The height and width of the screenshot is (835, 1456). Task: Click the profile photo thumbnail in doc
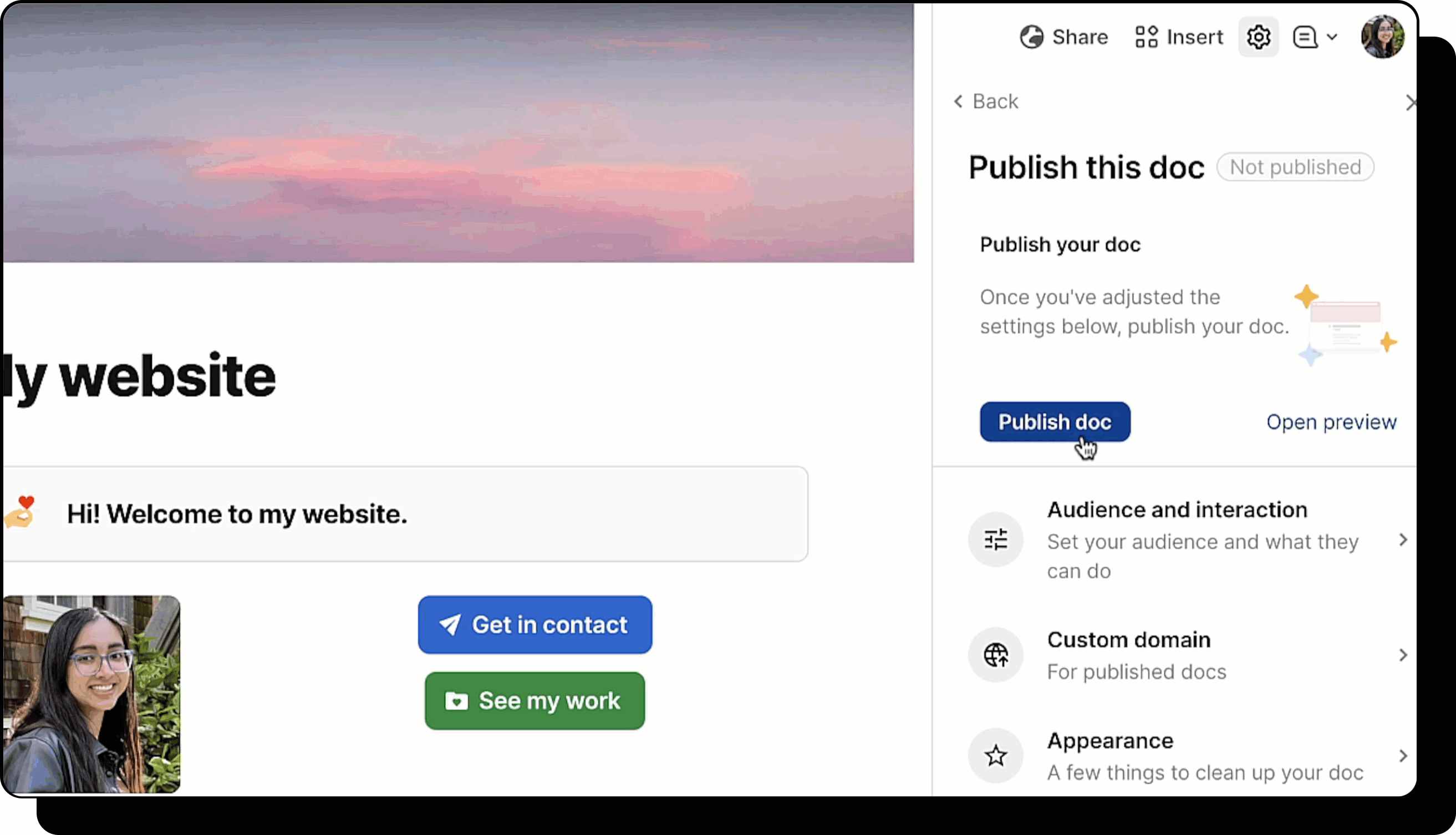coord(91,694)
